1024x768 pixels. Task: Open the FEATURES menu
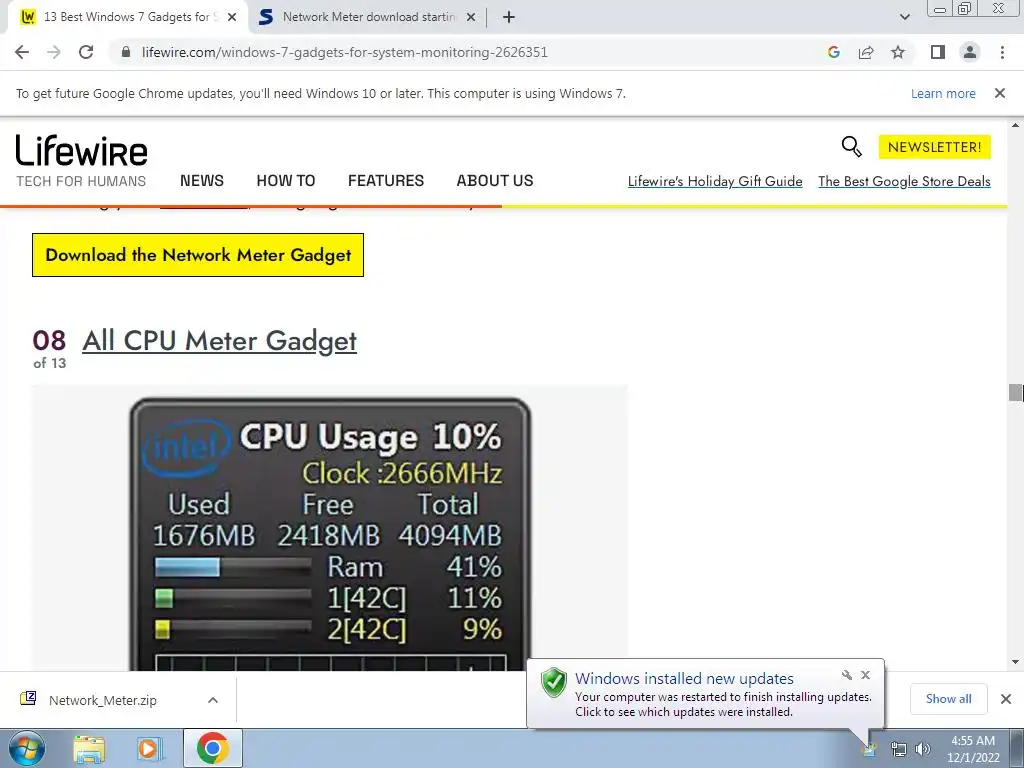[x=386, y=181]
